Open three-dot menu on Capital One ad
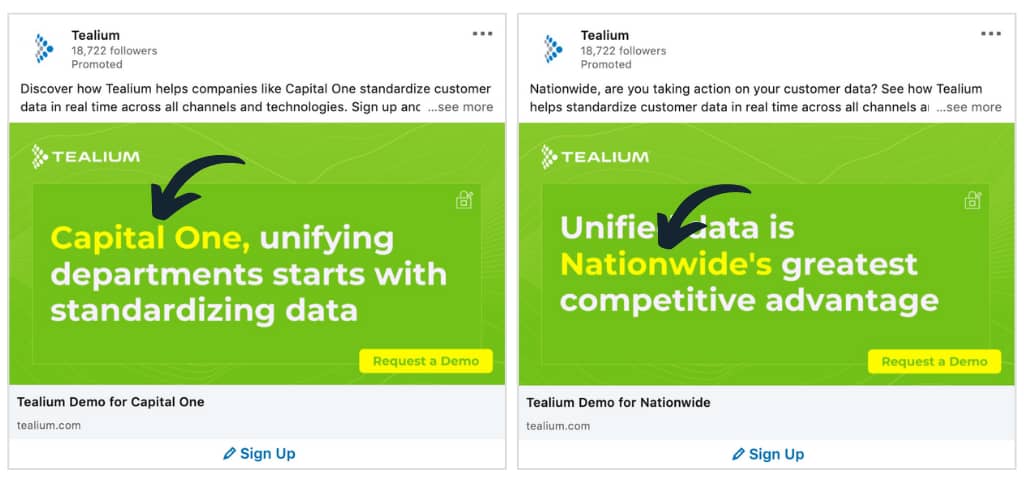 click(483, 34)
